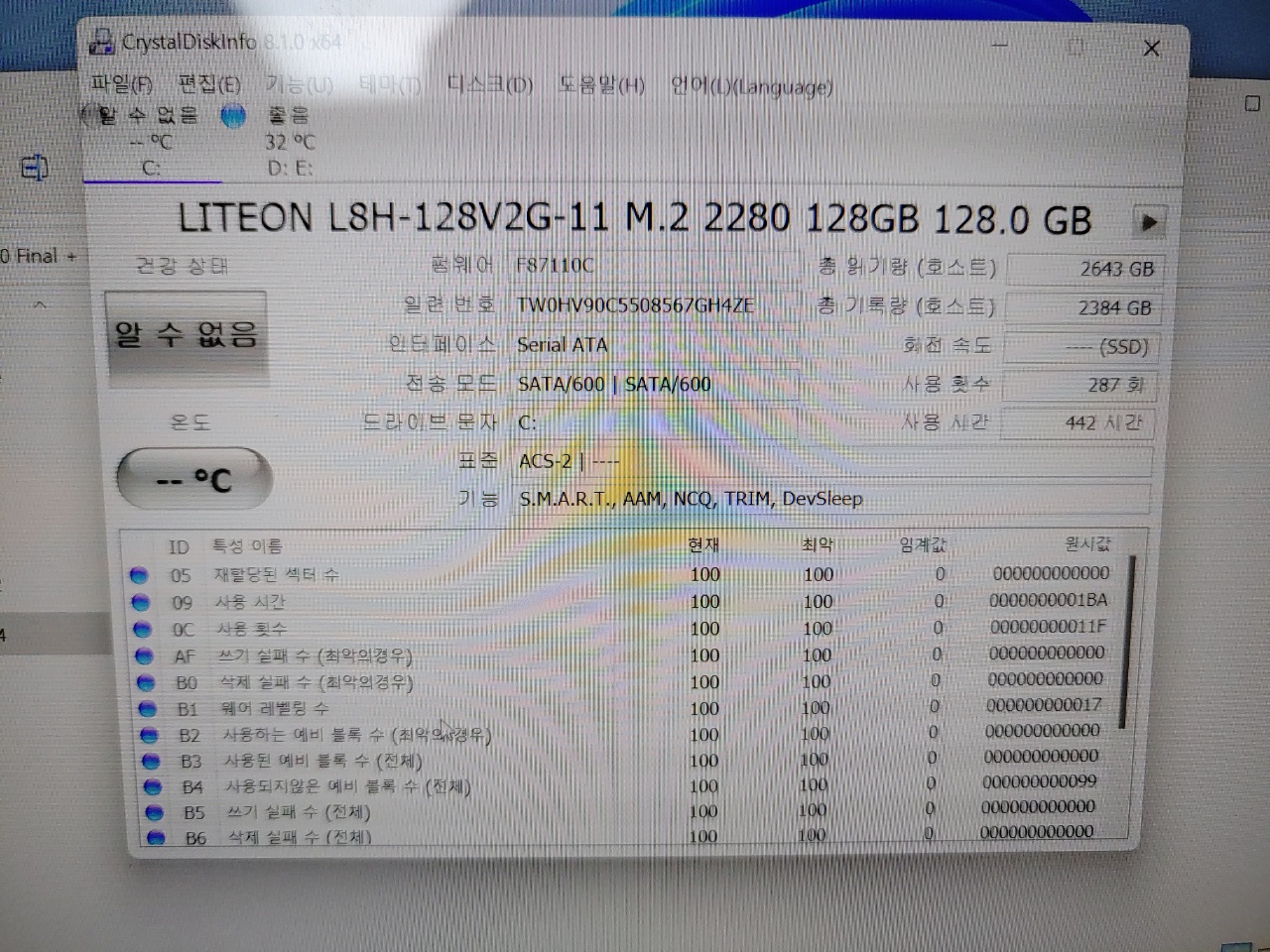Click the blue status dot of row B0
This screenshot has width=1270, height=952.
[x=146, y=682]
